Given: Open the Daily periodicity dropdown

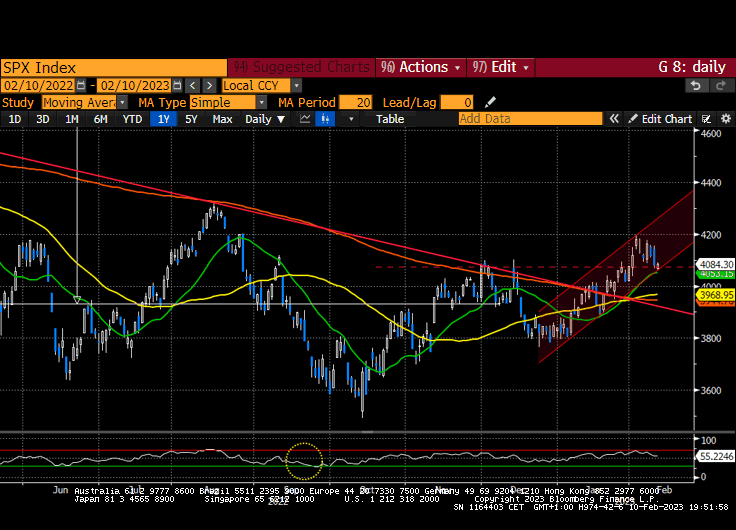Looking at the screenshot, I should click(265, 119).
